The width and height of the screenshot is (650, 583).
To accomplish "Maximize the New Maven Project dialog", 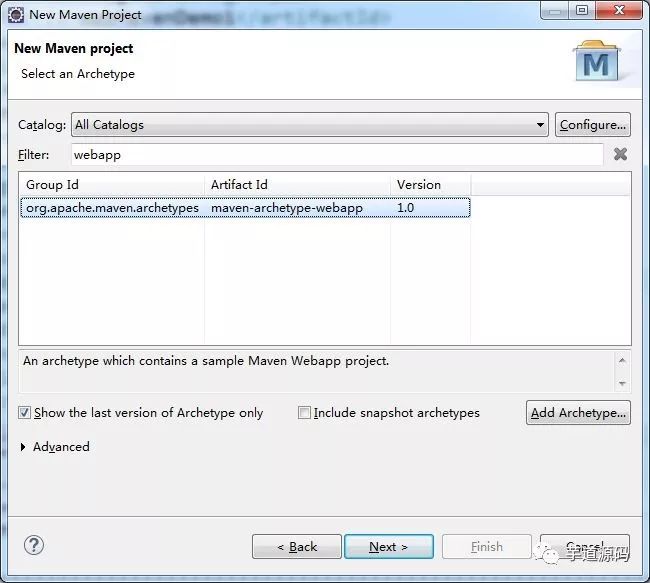I will 582,10.
